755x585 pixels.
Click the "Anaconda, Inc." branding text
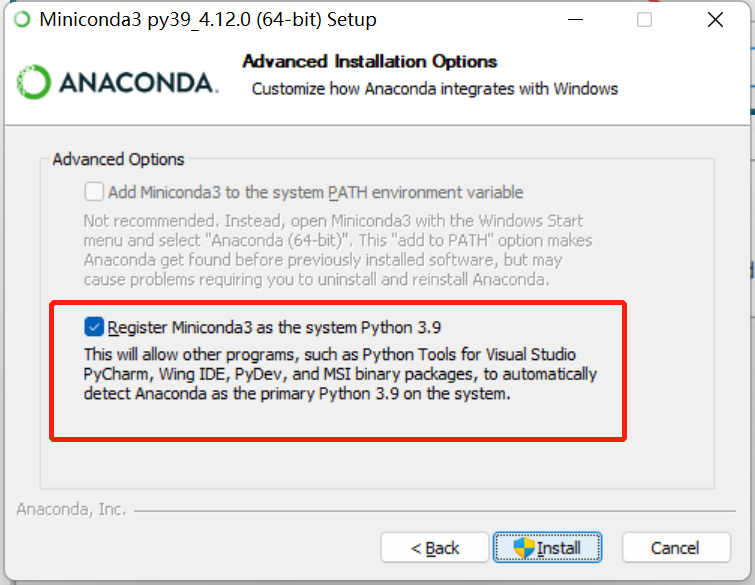tap(71, 510)
